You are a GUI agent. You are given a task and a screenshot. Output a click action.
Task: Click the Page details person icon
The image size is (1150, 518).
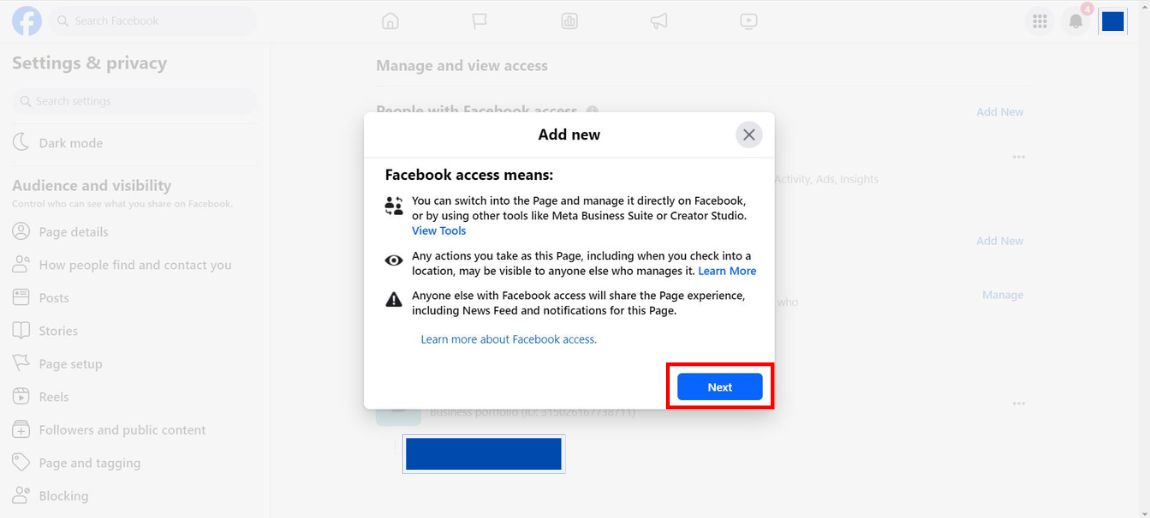coord(21,232)
